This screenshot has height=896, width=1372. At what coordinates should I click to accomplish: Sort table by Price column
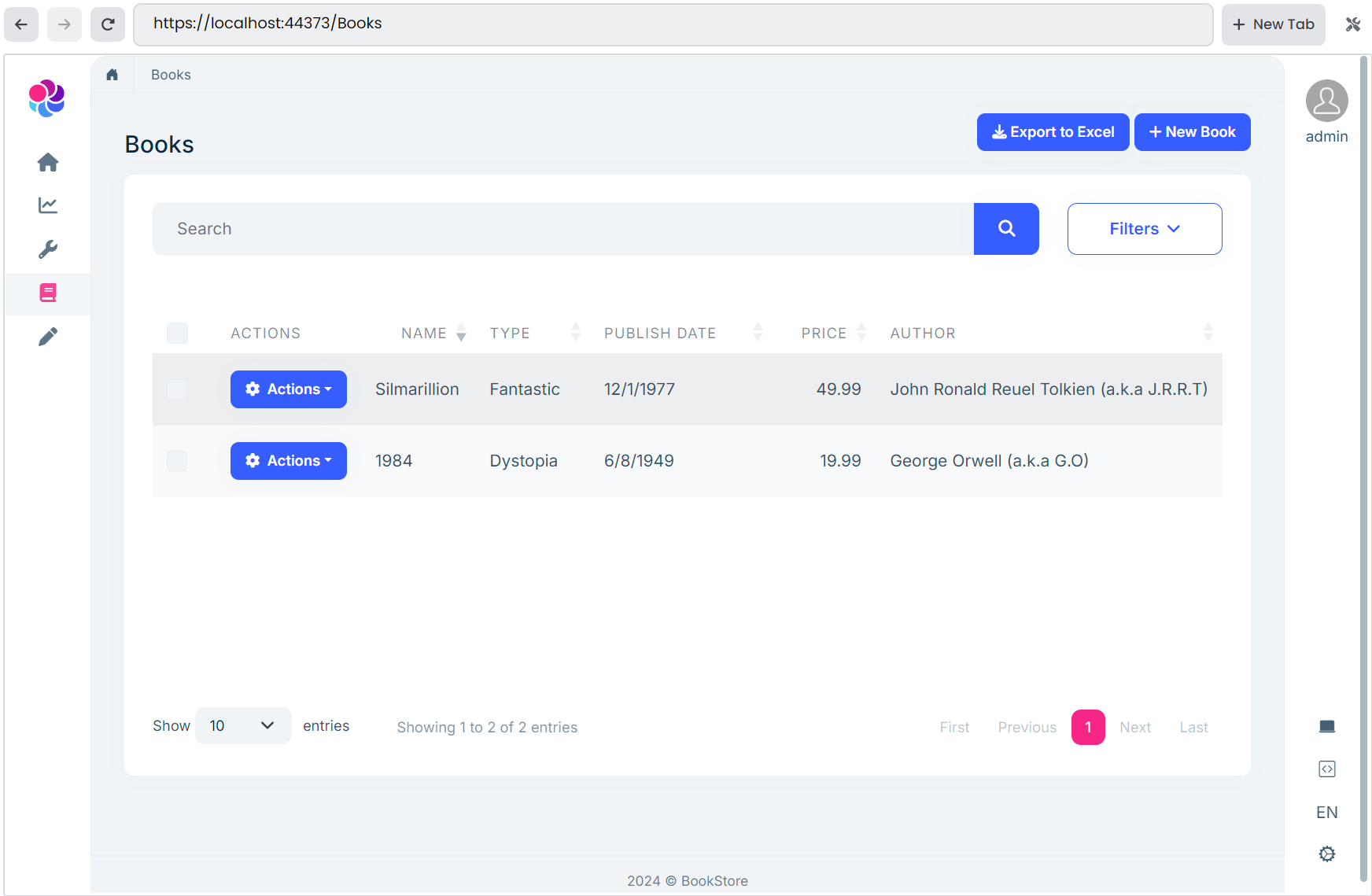pos(824,333)
